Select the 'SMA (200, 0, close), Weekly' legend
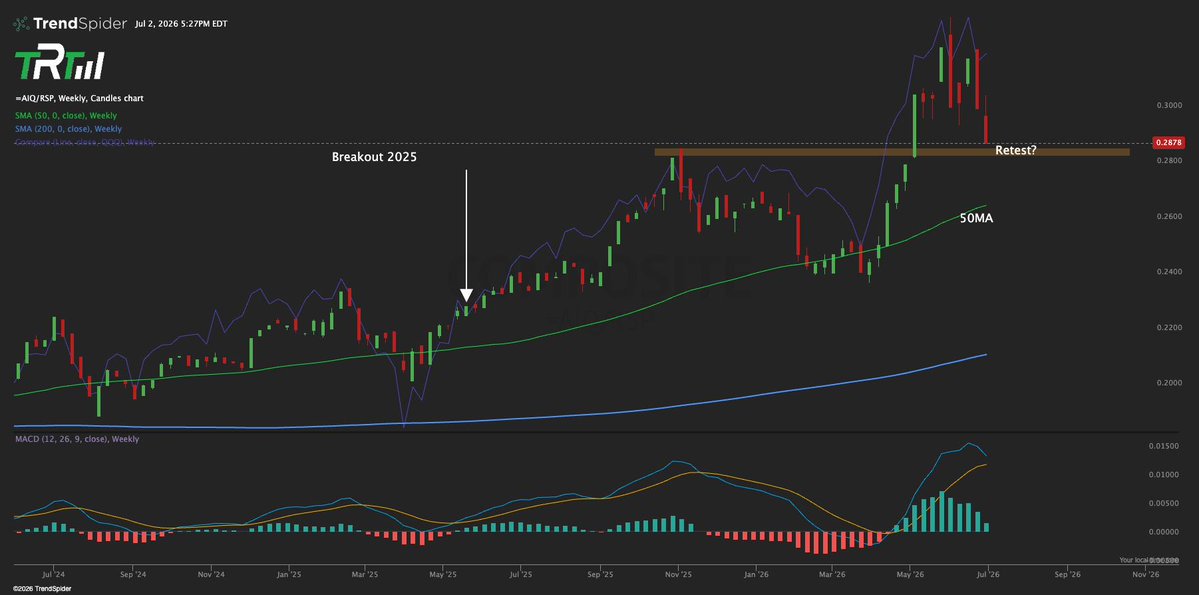This screenshot has width=1199, height=595. coord(68,129)
